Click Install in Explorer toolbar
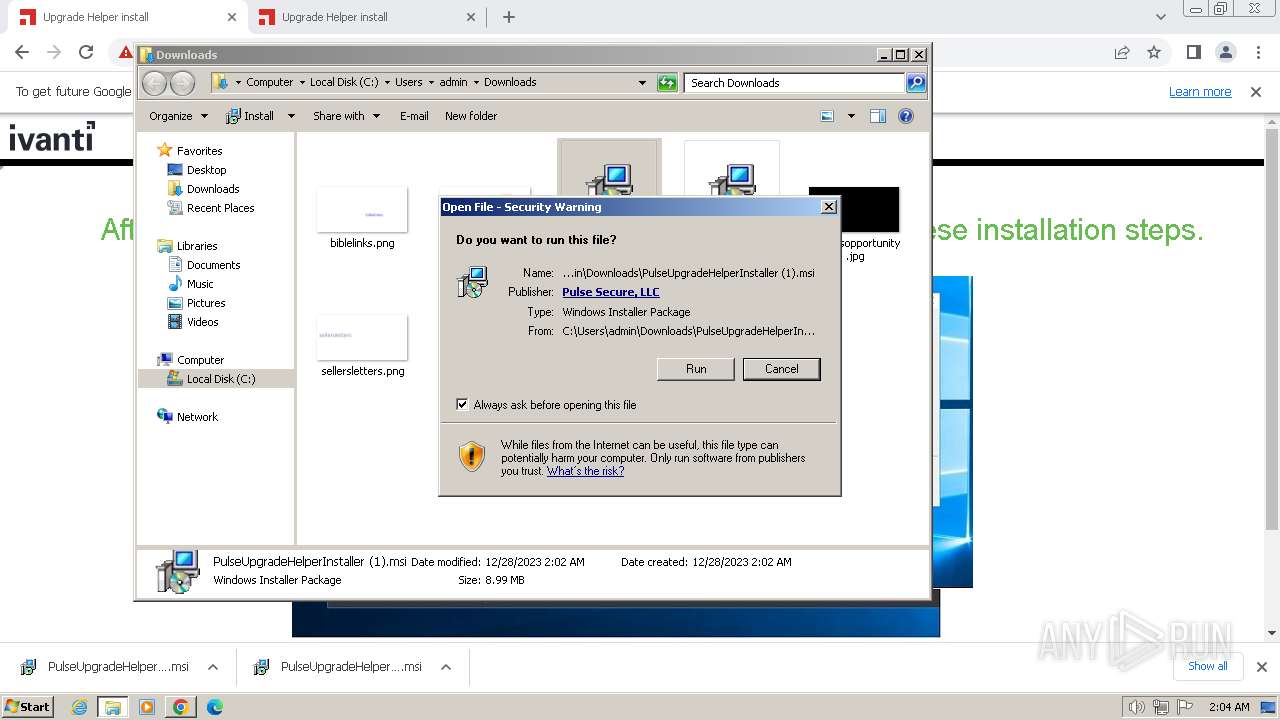1280x720 pixels. (250, 116)
